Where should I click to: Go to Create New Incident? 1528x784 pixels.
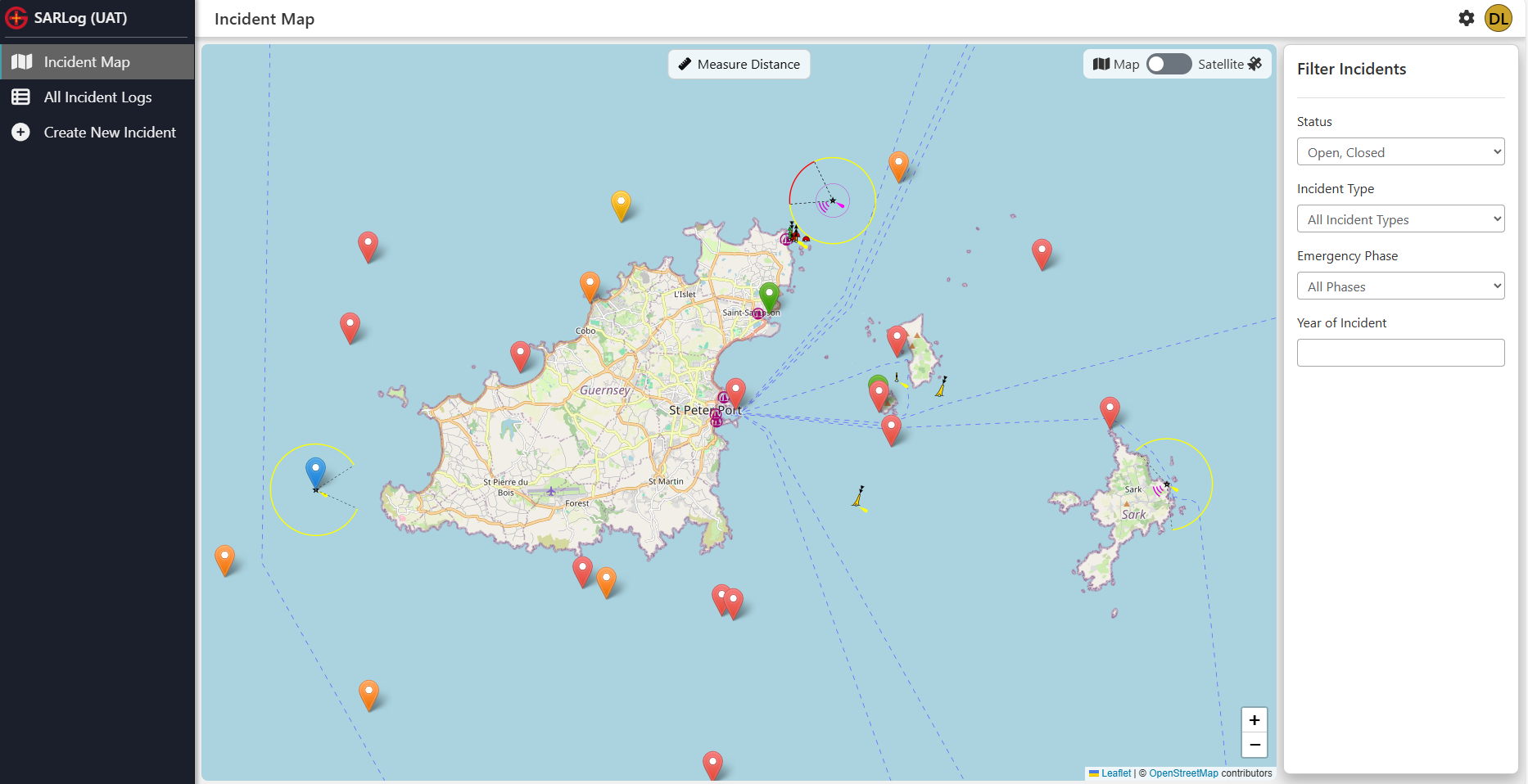click(110, 133)
